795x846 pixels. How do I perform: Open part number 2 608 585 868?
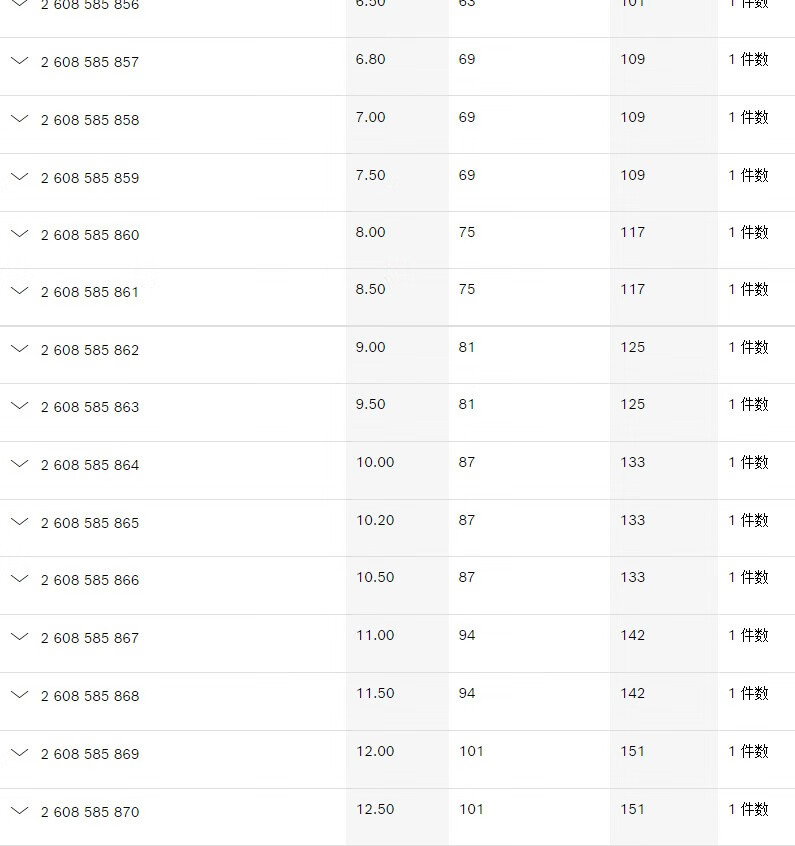click(x=90, y=696)
